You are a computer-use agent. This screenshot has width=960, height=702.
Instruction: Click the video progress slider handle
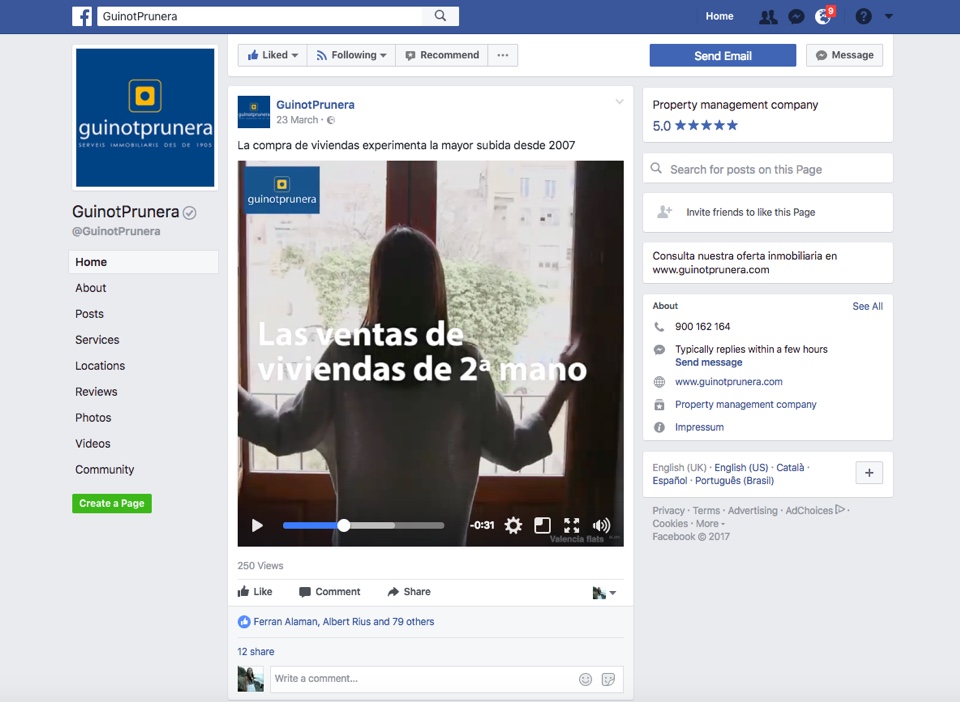coord(344,525)
